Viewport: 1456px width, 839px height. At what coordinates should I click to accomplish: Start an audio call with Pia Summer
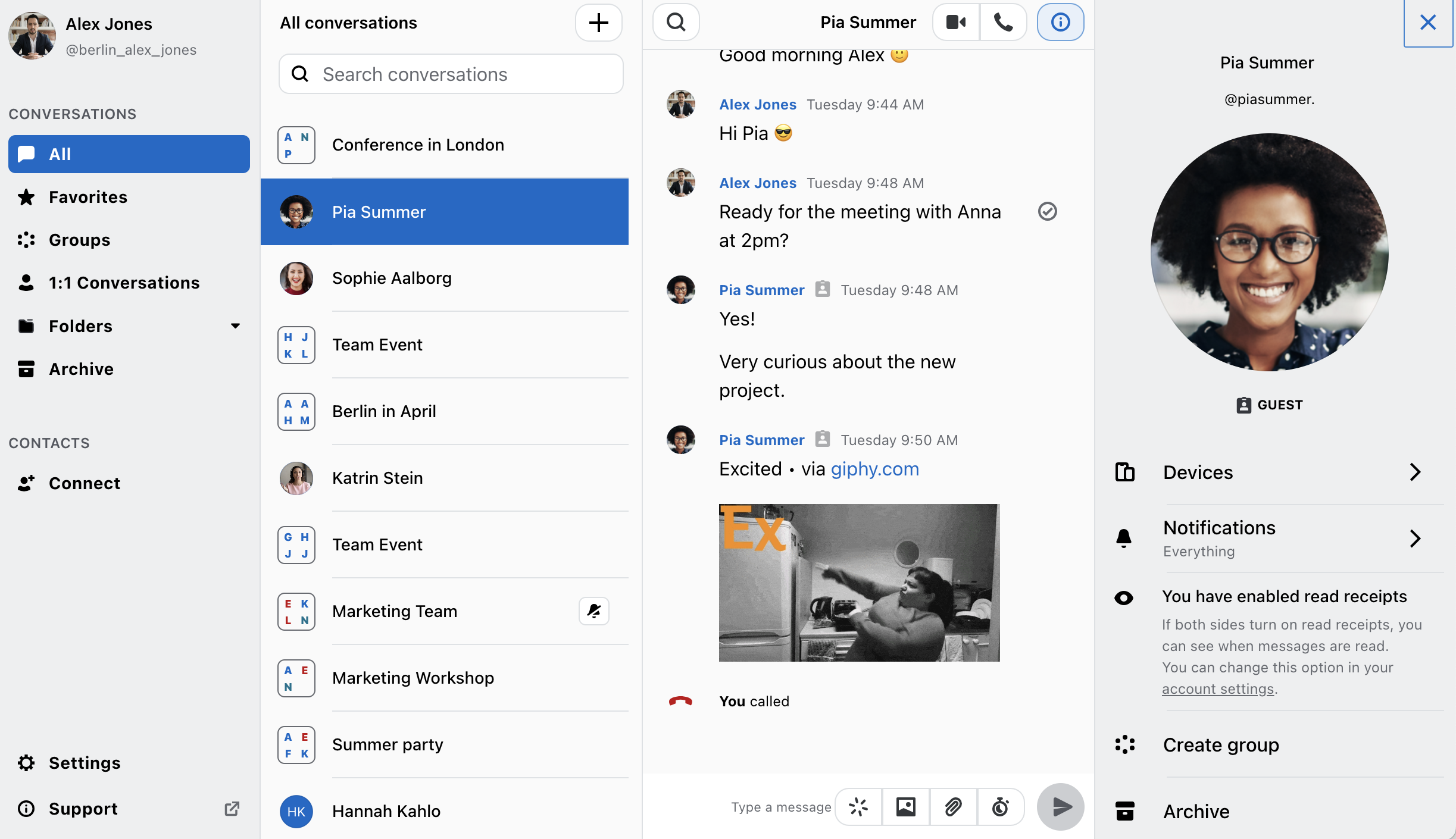coord(1003,23)
